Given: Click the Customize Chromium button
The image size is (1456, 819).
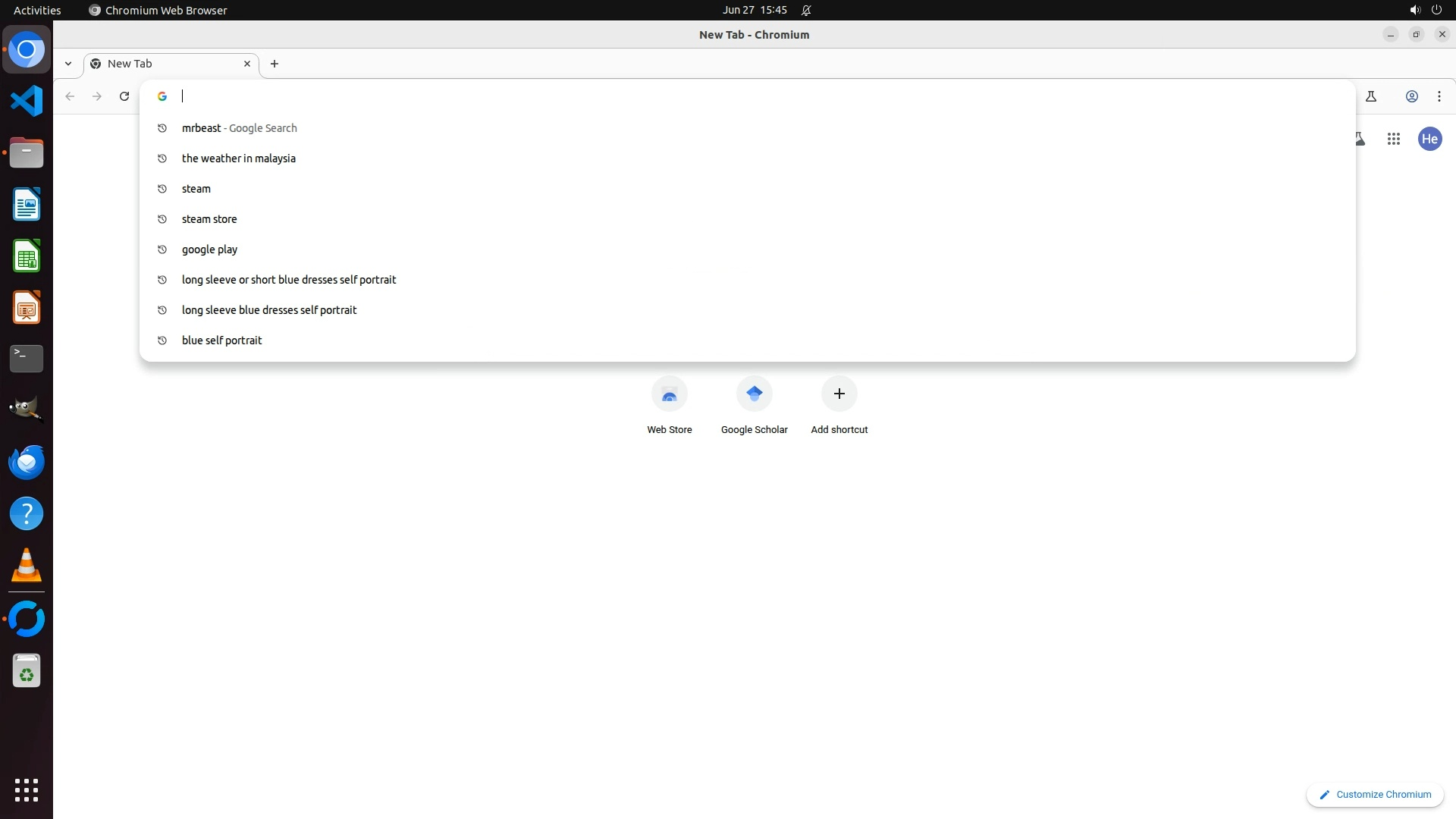Looking at the screenshot, I should [1374, 795].
